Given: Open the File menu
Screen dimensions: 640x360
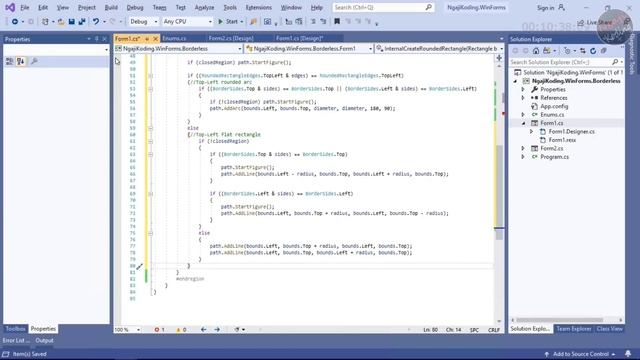Looking at the screenshot, I should pos(24,7).
